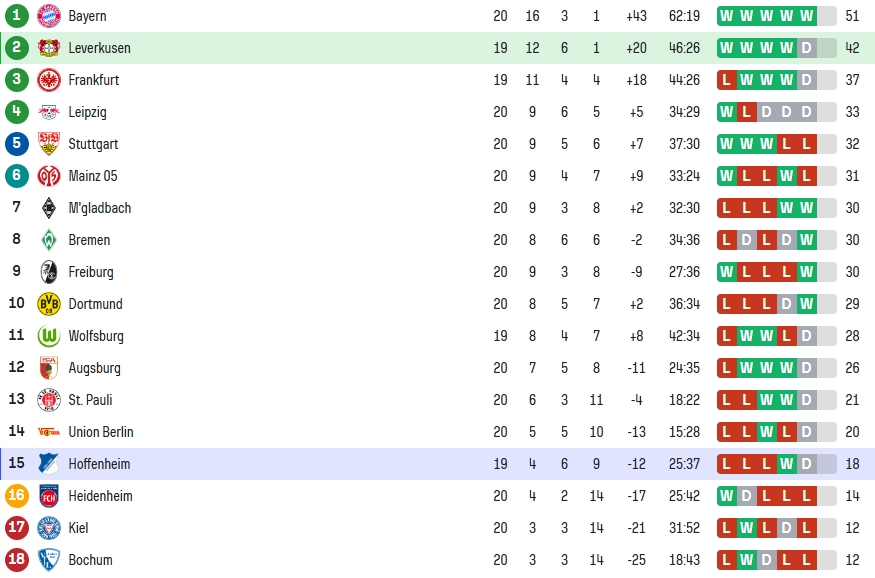
Task: Click the green position 1 badge
Action: pyautogui.click(x=17, y=16)
